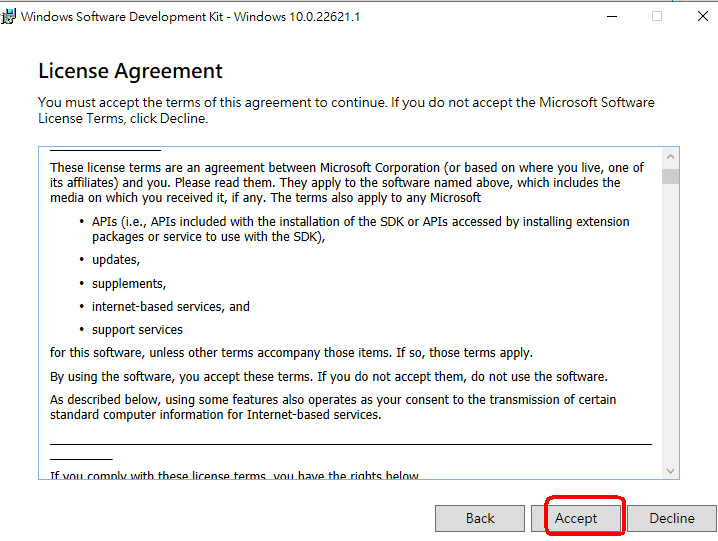Click the 'support services' bullet item
The height and width of the screenshot is (541, 718).
tap(137, 330)
